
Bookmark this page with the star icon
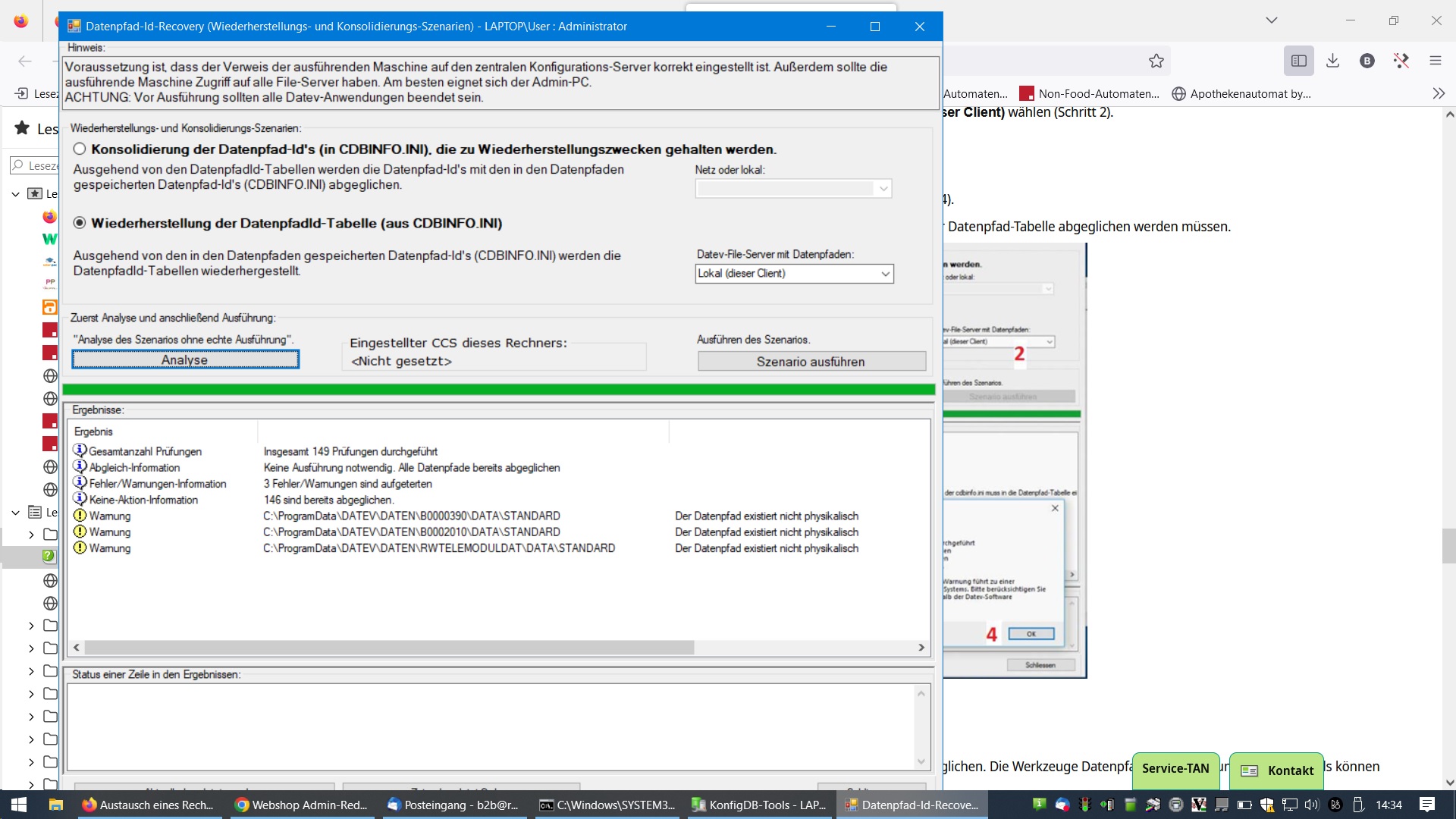1156,61
